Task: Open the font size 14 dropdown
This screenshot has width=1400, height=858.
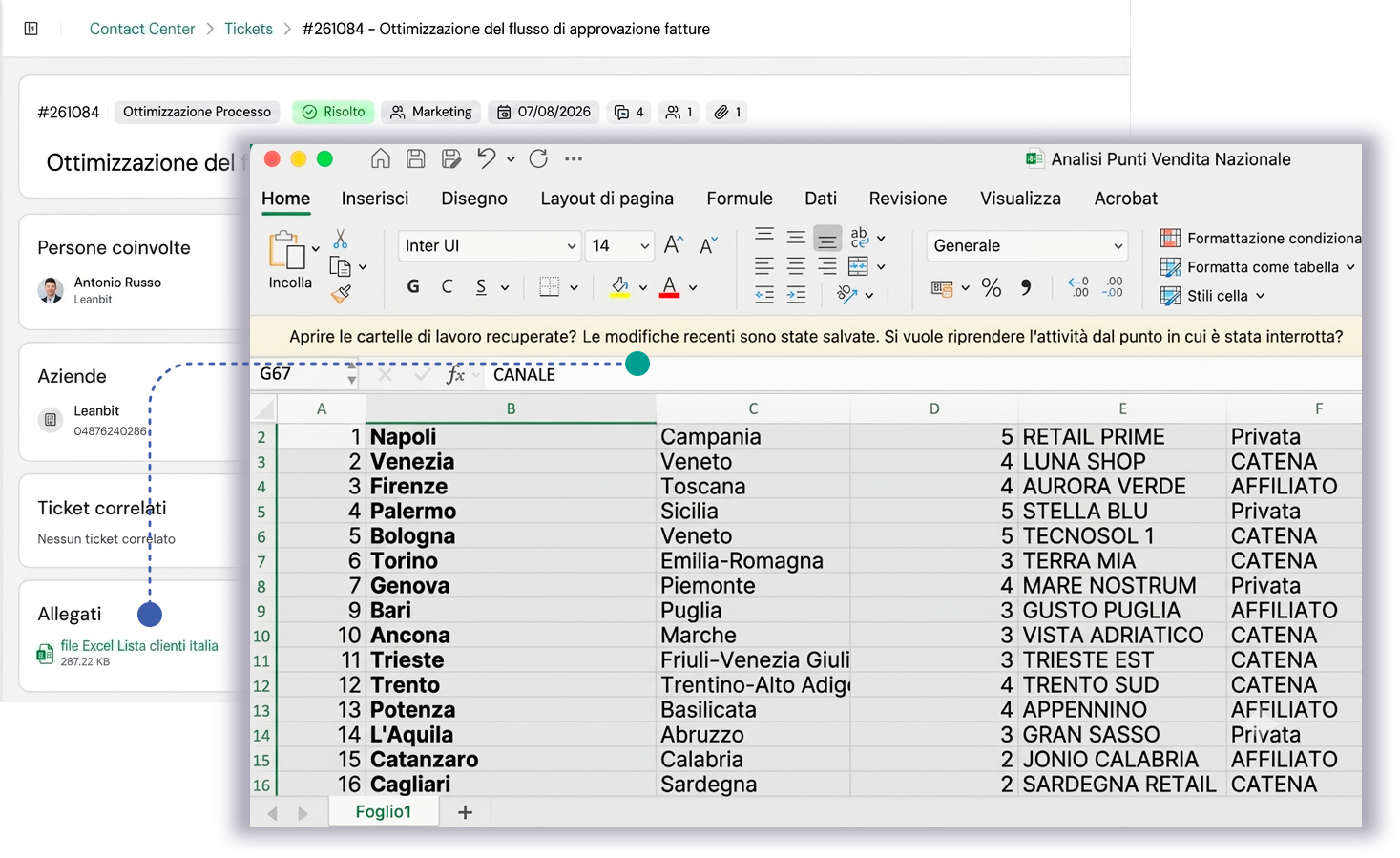Action: point(645,246)
